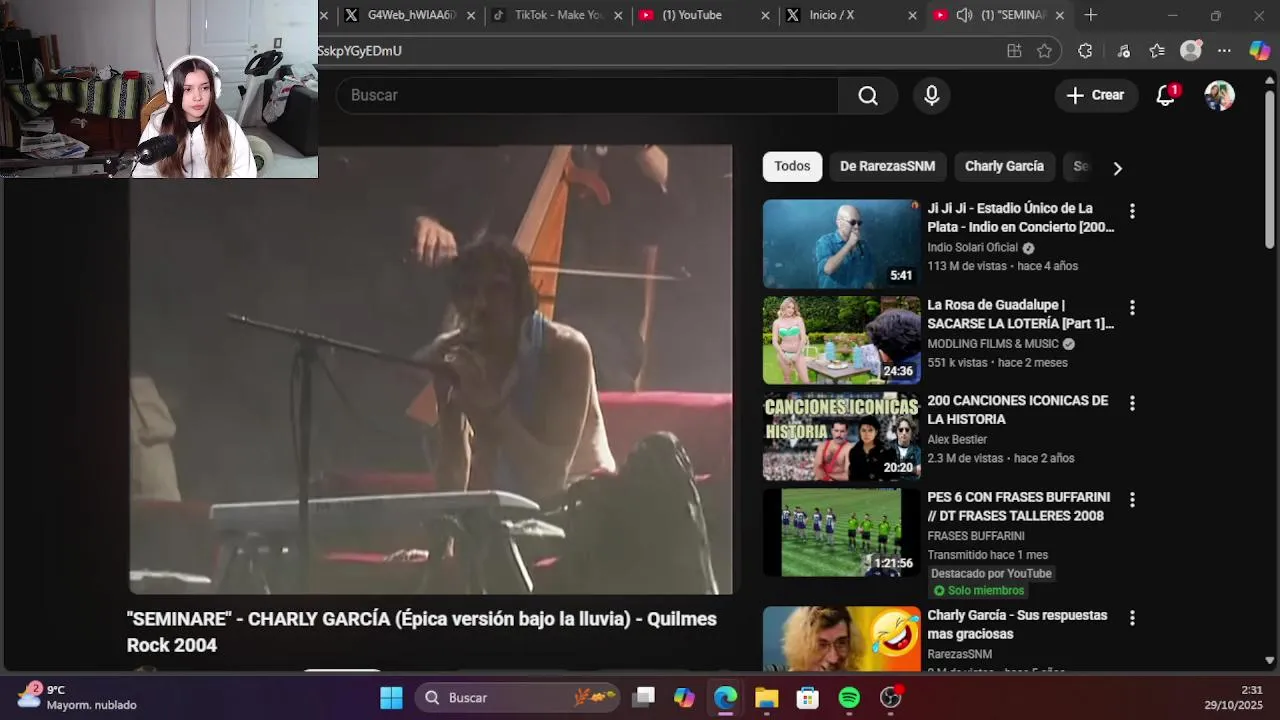The image size is (1280, 720).
Task: Visit the Alex Bestier channel
Action: (x=957, y=439)
